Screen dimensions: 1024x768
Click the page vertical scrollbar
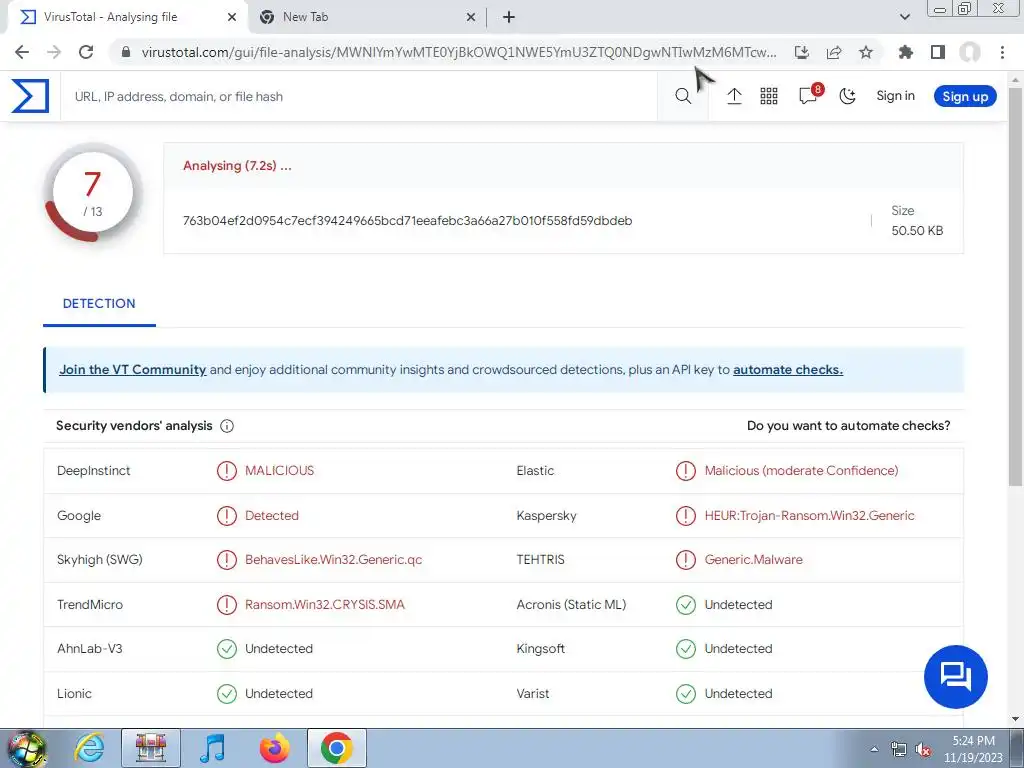tap(1015, 287)
